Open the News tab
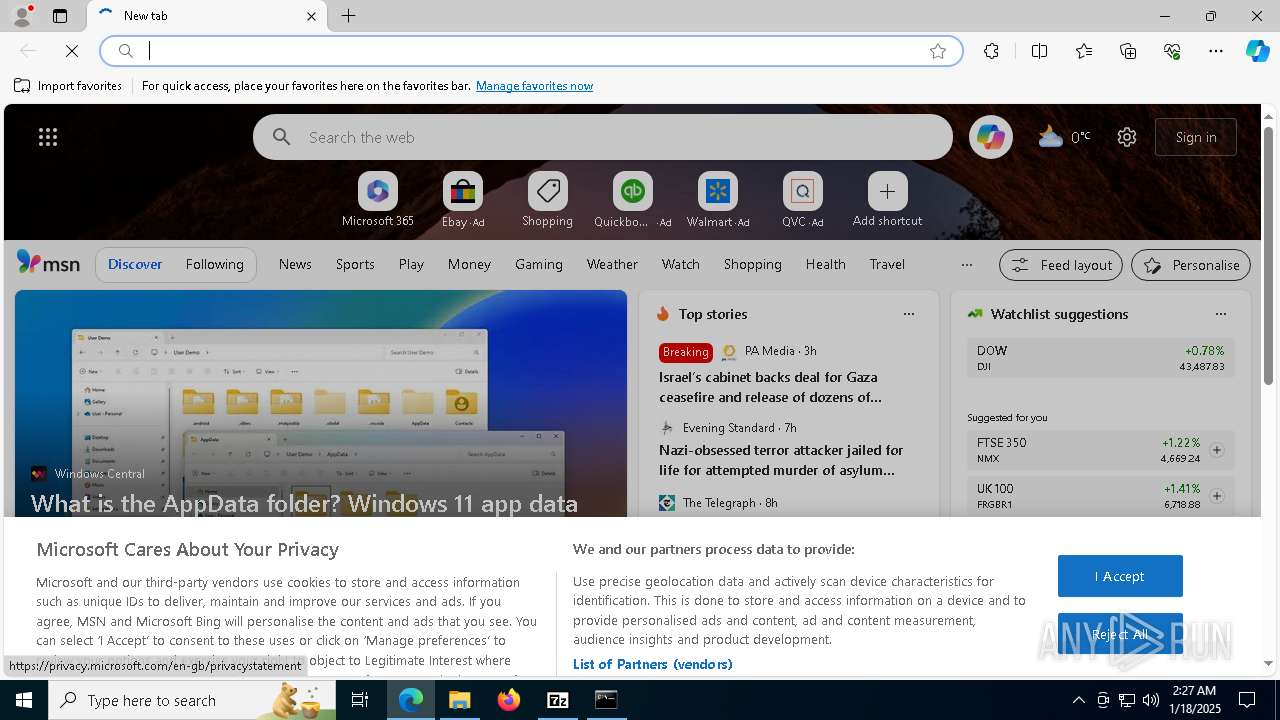 295,264
